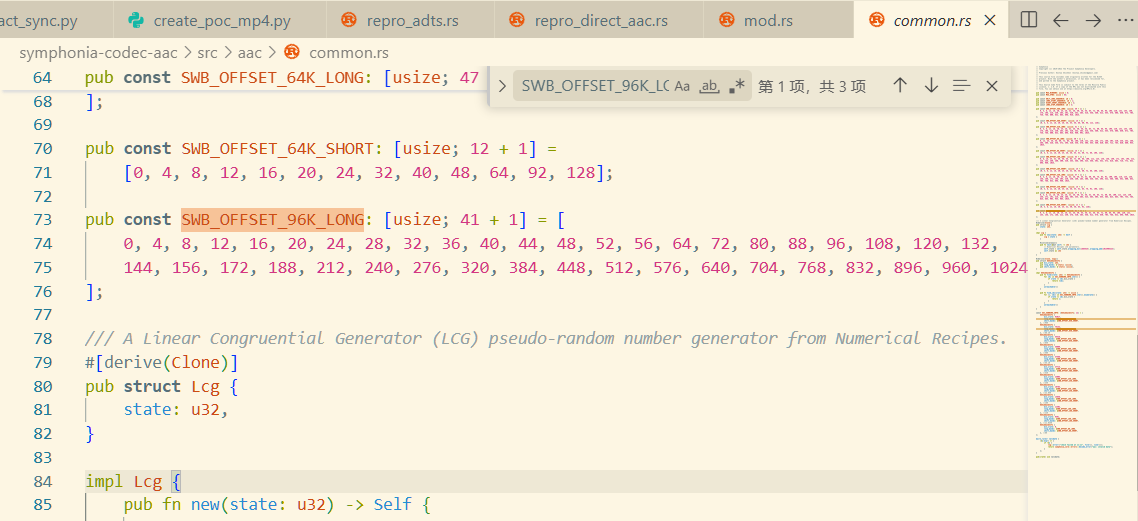Close the find widget
The image size is (1138, 521).
tap(992, 86)
